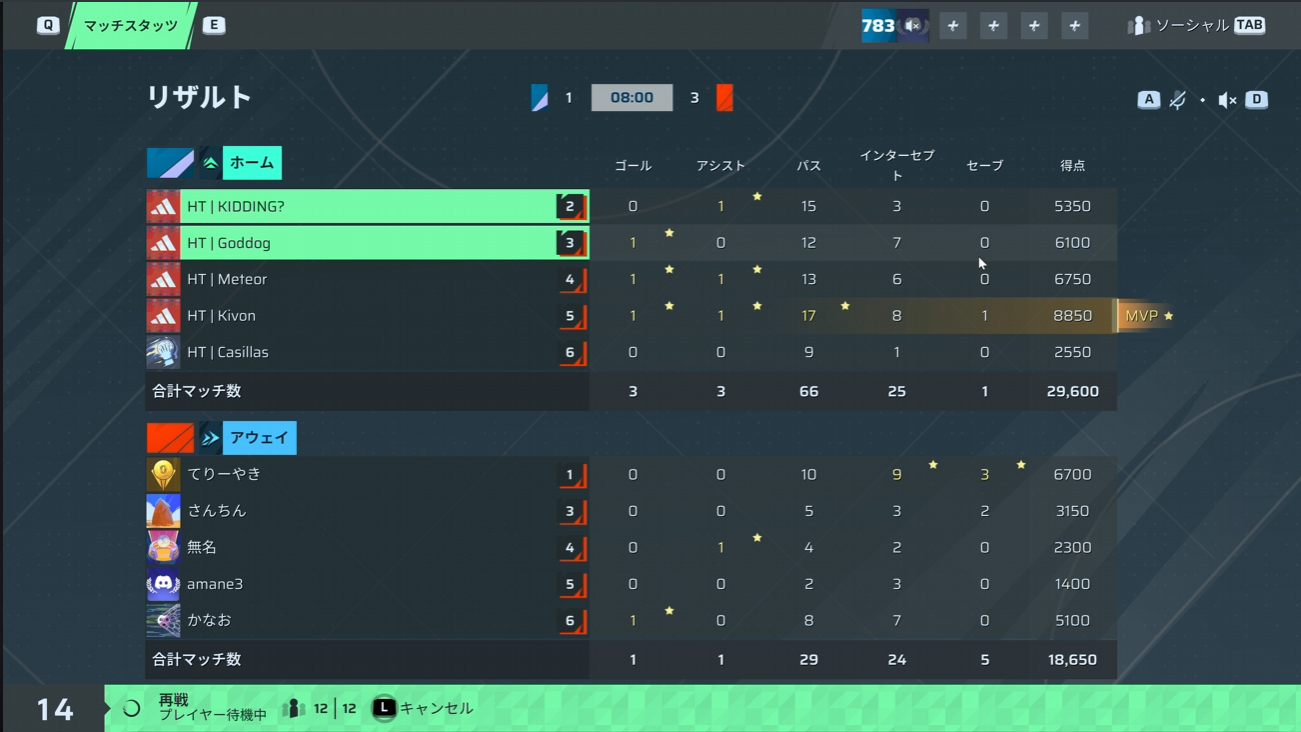Viewport: 1301px width, 732px height.
Task: Expand the ホーム team header
Action: tap(252, 163)
